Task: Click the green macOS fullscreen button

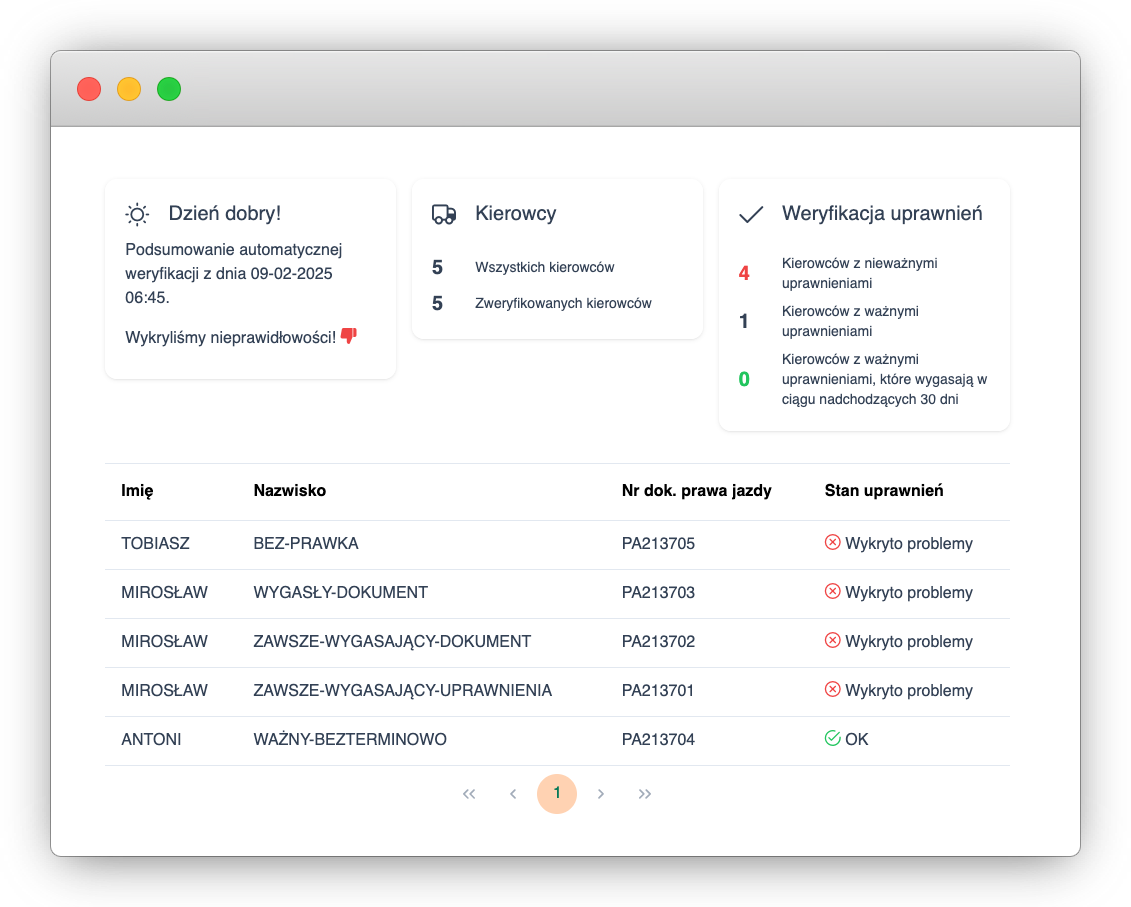Action: tap(169, 89)
